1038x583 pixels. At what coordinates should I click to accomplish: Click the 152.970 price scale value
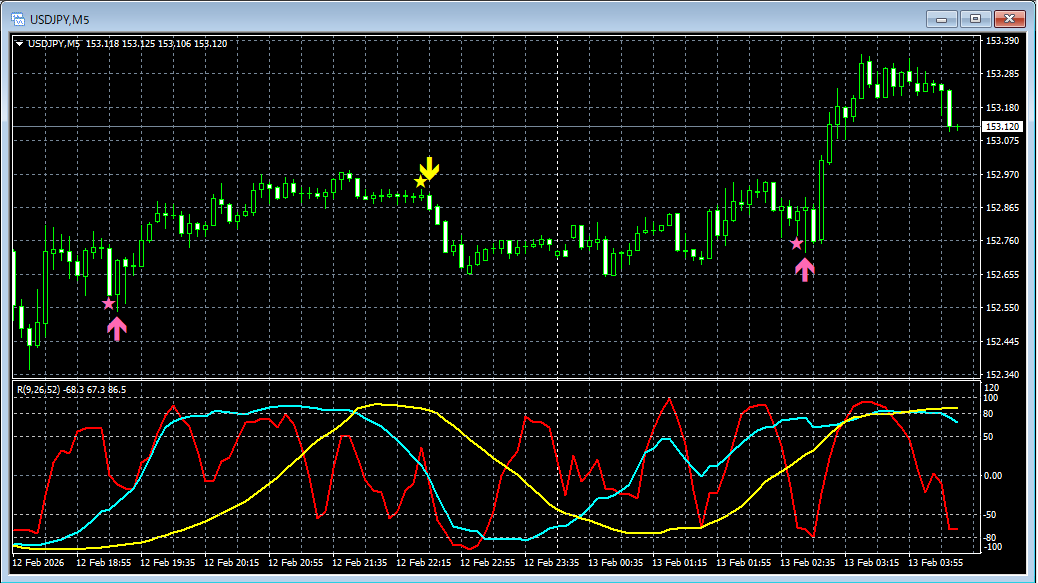point(1002,174)
